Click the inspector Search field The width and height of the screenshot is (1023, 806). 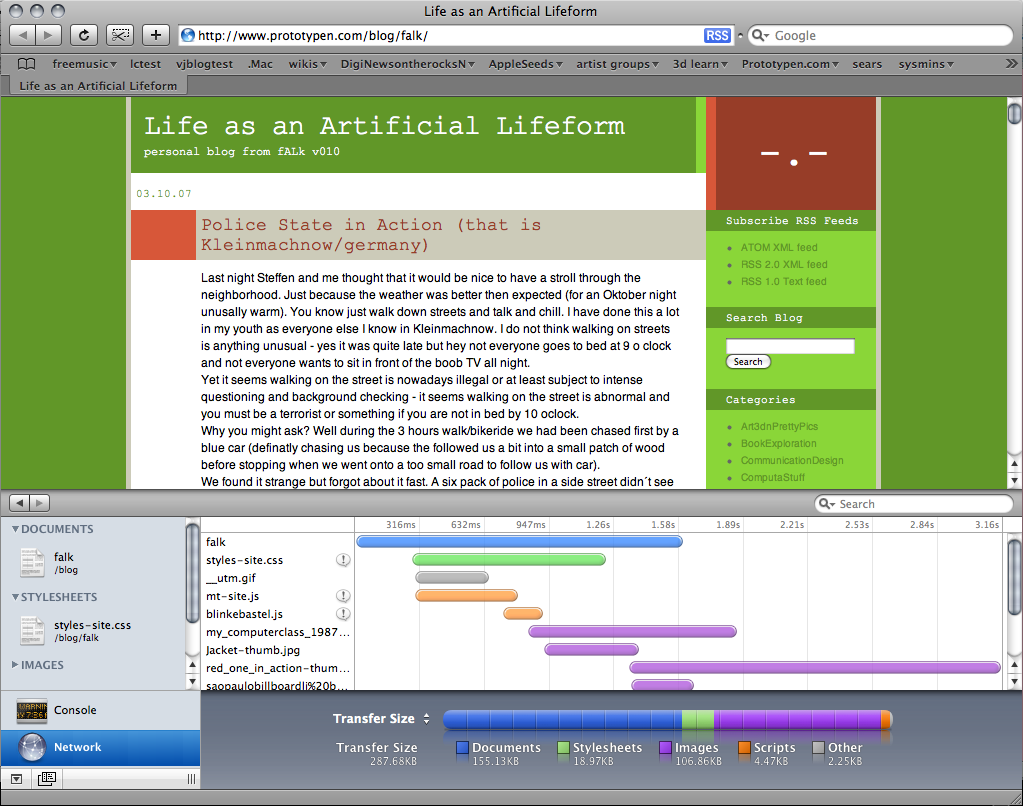(x=914, y=504)
